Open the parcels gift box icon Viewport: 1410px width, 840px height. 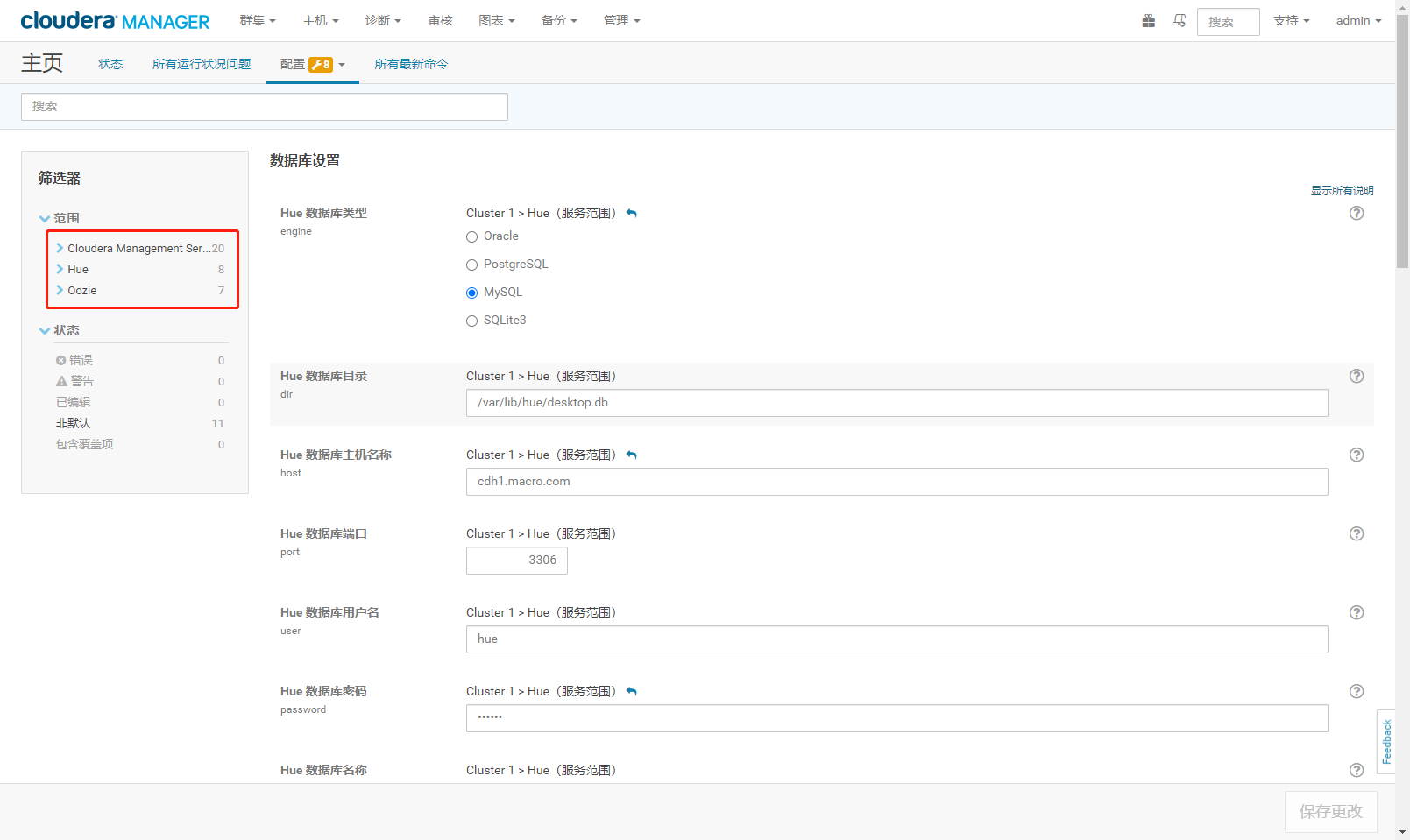click(1148, 21)
